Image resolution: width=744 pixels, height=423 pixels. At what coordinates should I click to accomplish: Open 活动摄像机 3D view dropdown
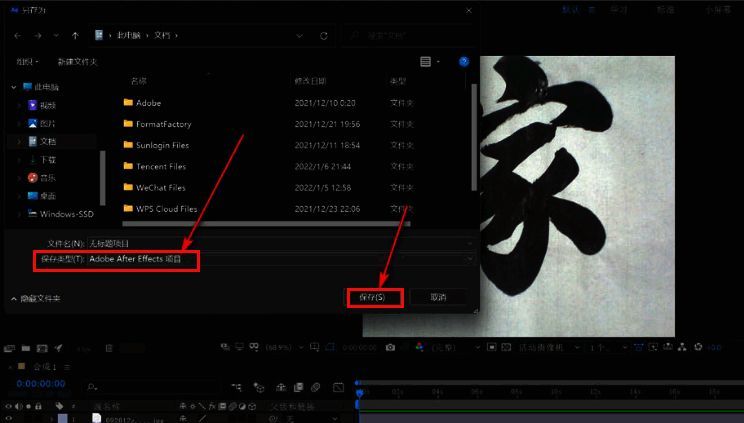549,348
